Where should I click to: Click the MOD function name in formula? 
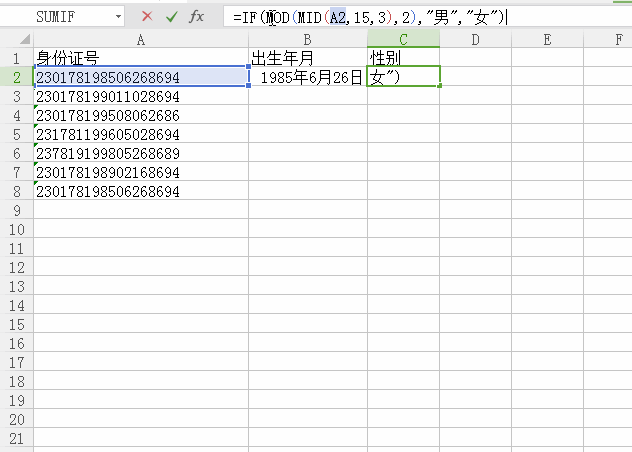tap(278, 17)
